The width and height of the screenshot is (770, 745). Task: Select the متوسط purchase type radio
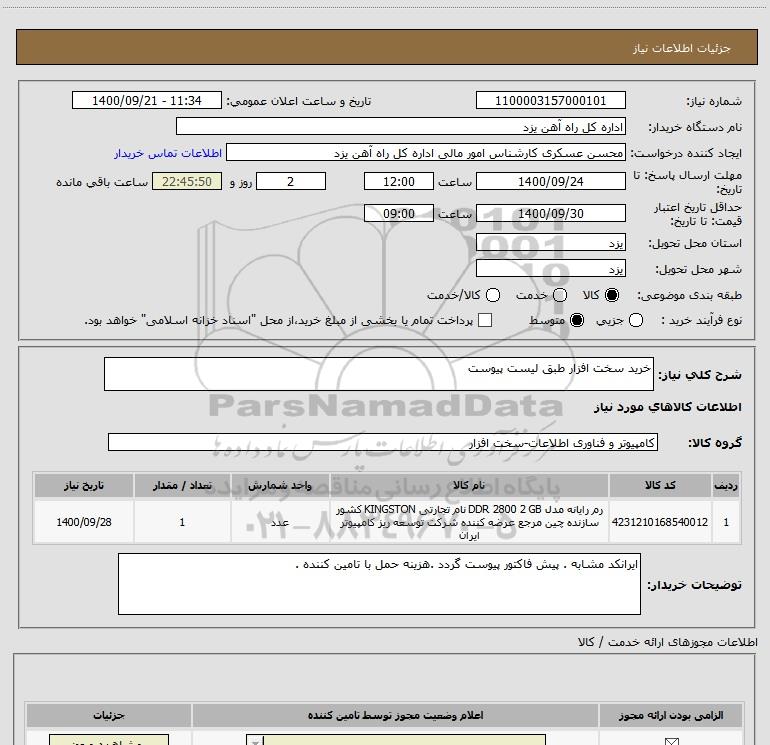coord(577,321)
